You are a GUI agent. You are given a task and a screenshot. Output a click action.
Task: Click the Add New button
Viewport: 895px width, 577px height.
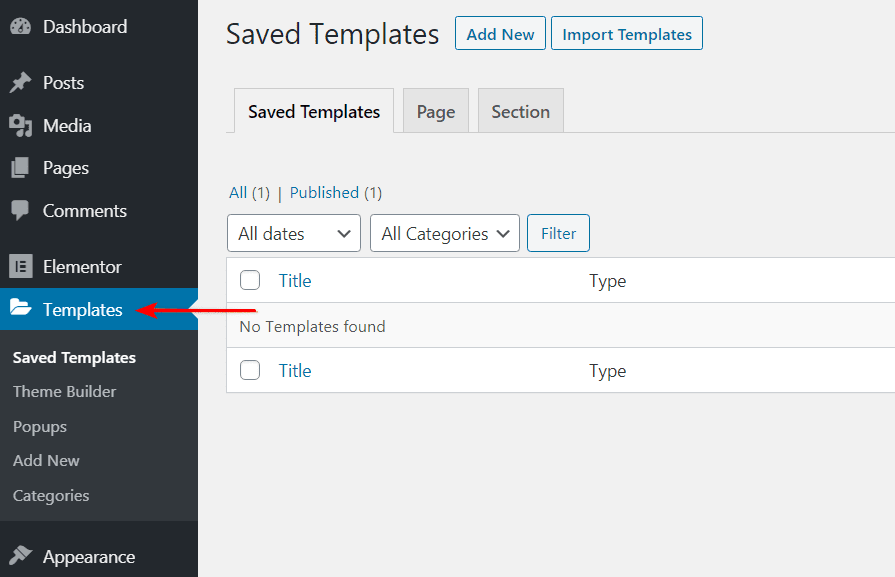pyautogui.click(x=499, y=33)
